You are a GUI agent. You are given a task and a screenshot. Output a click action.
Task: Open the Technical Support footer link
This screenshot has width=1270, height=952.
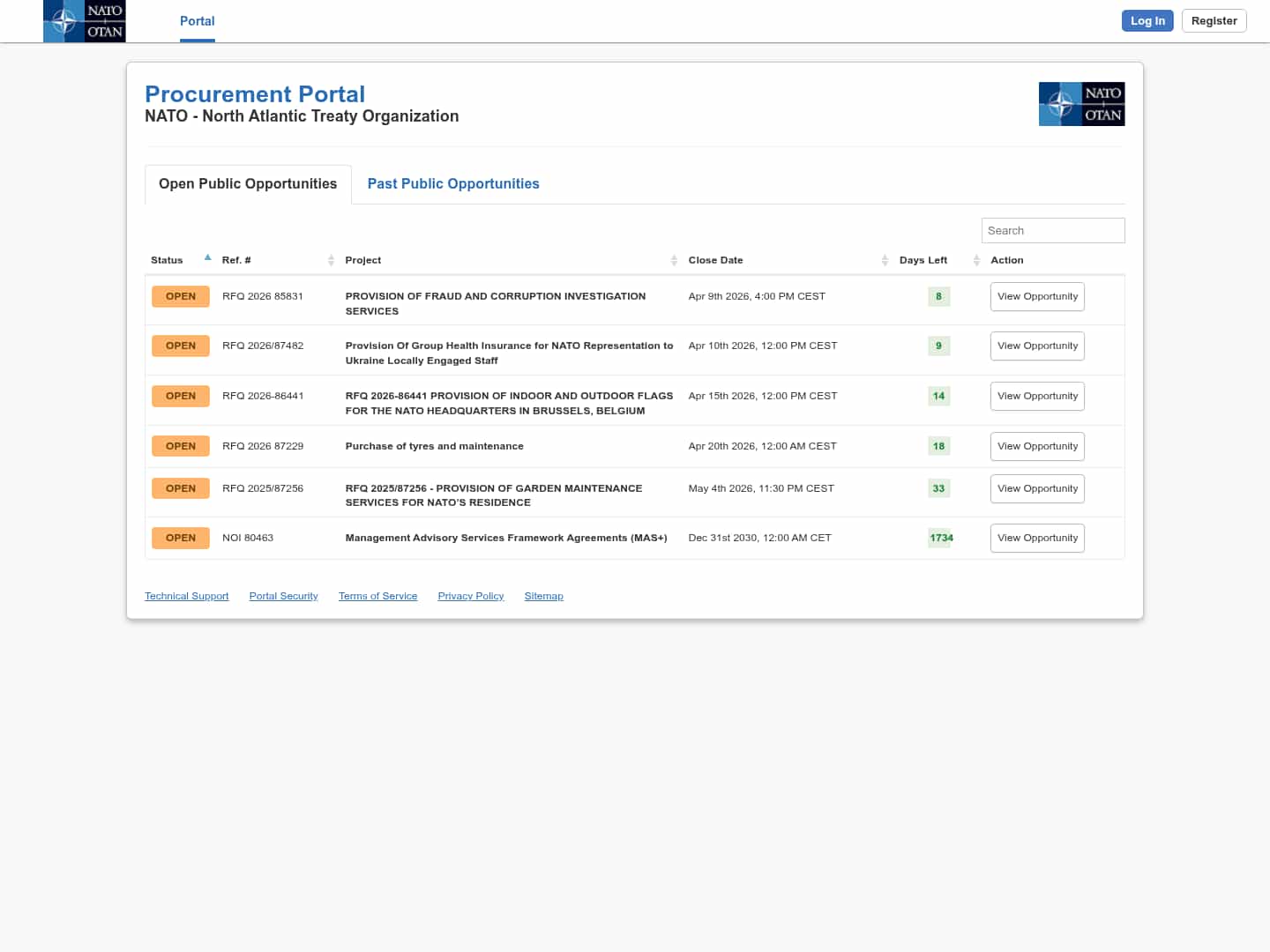click(x=186, y=596)
